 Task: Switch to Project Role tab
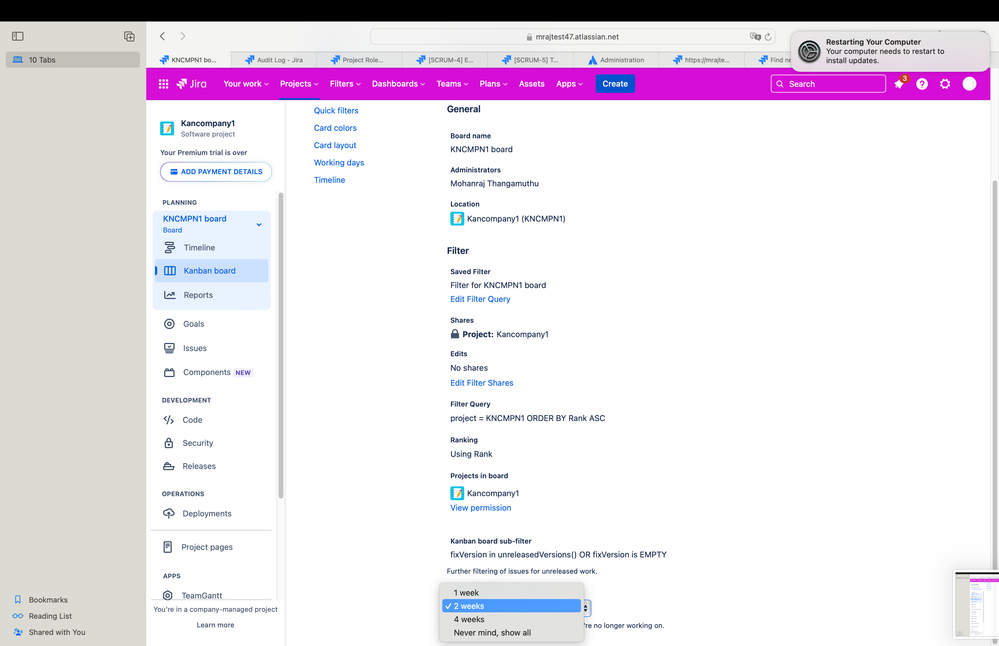point(359,60)
